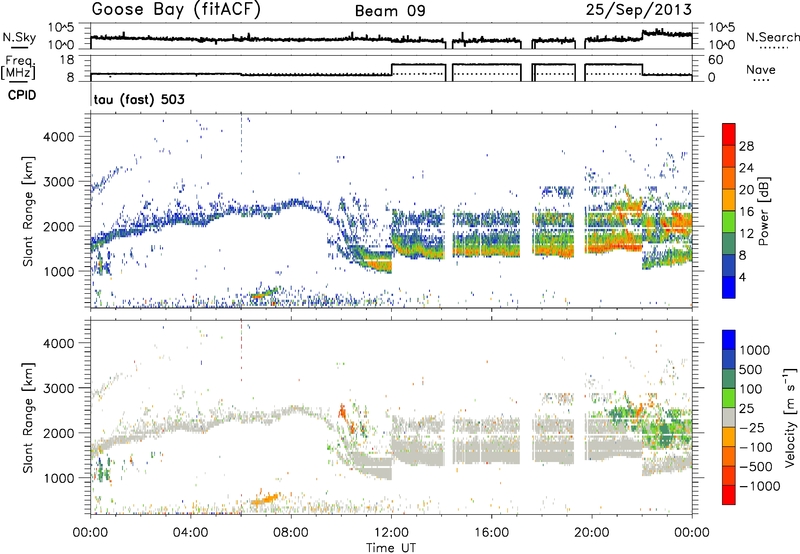This screenshot has height=554, width=800.
Task: Click the "12:00" time tick label
Action: point(391,533)
